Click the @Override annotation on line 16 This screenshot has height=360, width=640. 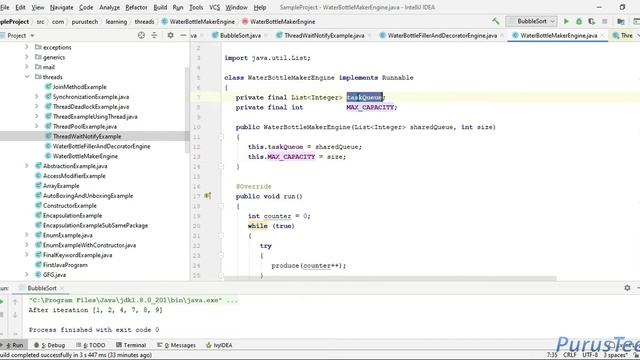253,186
